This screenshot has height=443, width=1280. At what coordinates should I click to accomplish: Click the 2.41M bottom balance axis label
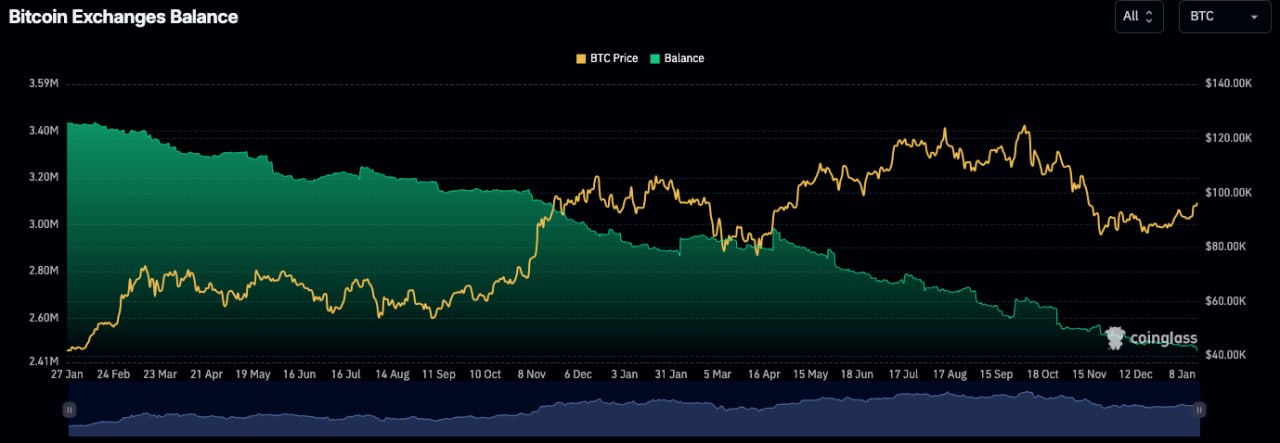45,361
